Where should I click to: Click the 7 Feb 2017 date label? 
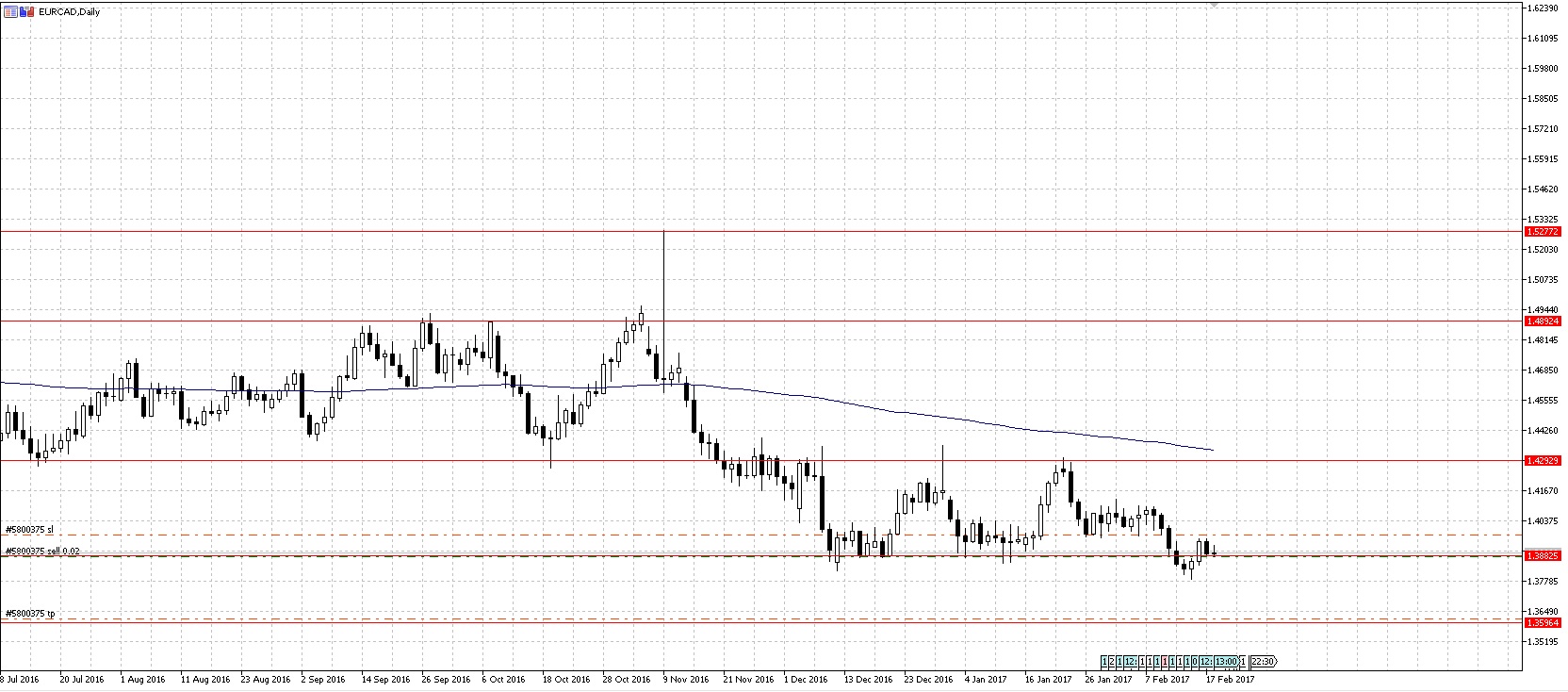(1168, 679)
